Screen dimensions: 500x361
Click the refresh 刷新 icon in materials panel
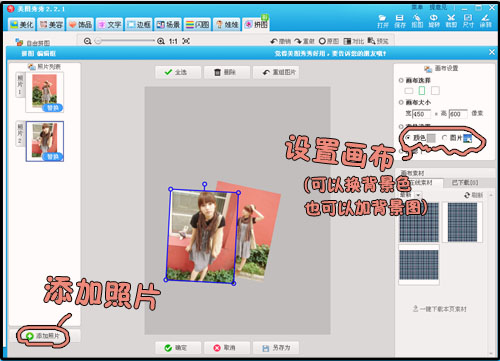[x=468, y=195]
